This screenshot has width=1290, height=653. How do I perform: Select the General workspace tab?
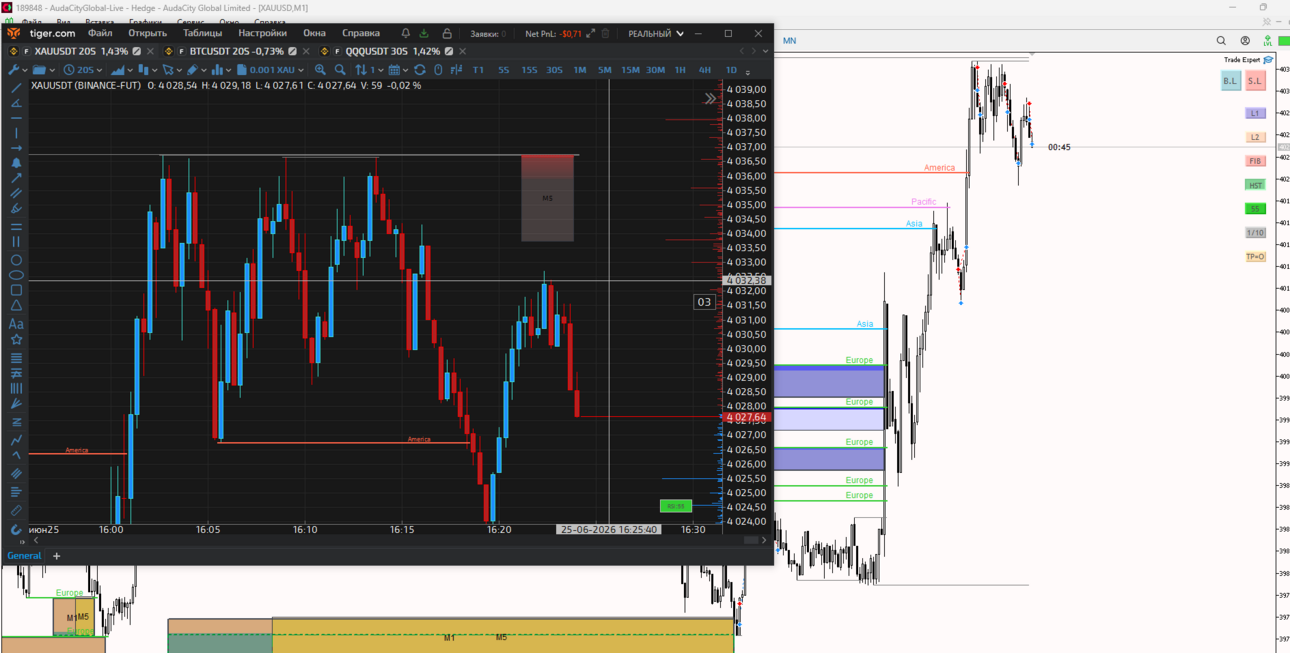[24, 556]
